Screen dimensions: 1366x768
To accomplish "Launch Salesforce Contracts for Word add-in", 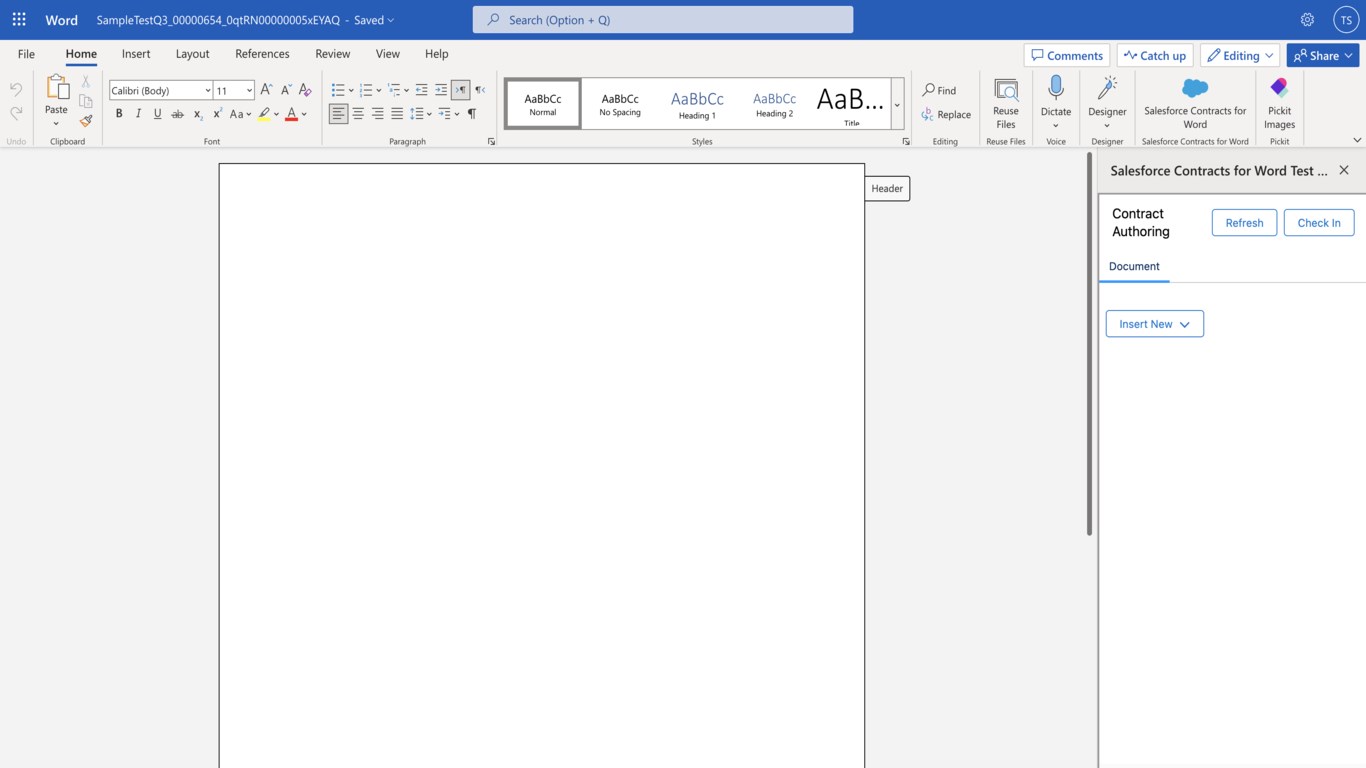I will [x=1195, y=103].
